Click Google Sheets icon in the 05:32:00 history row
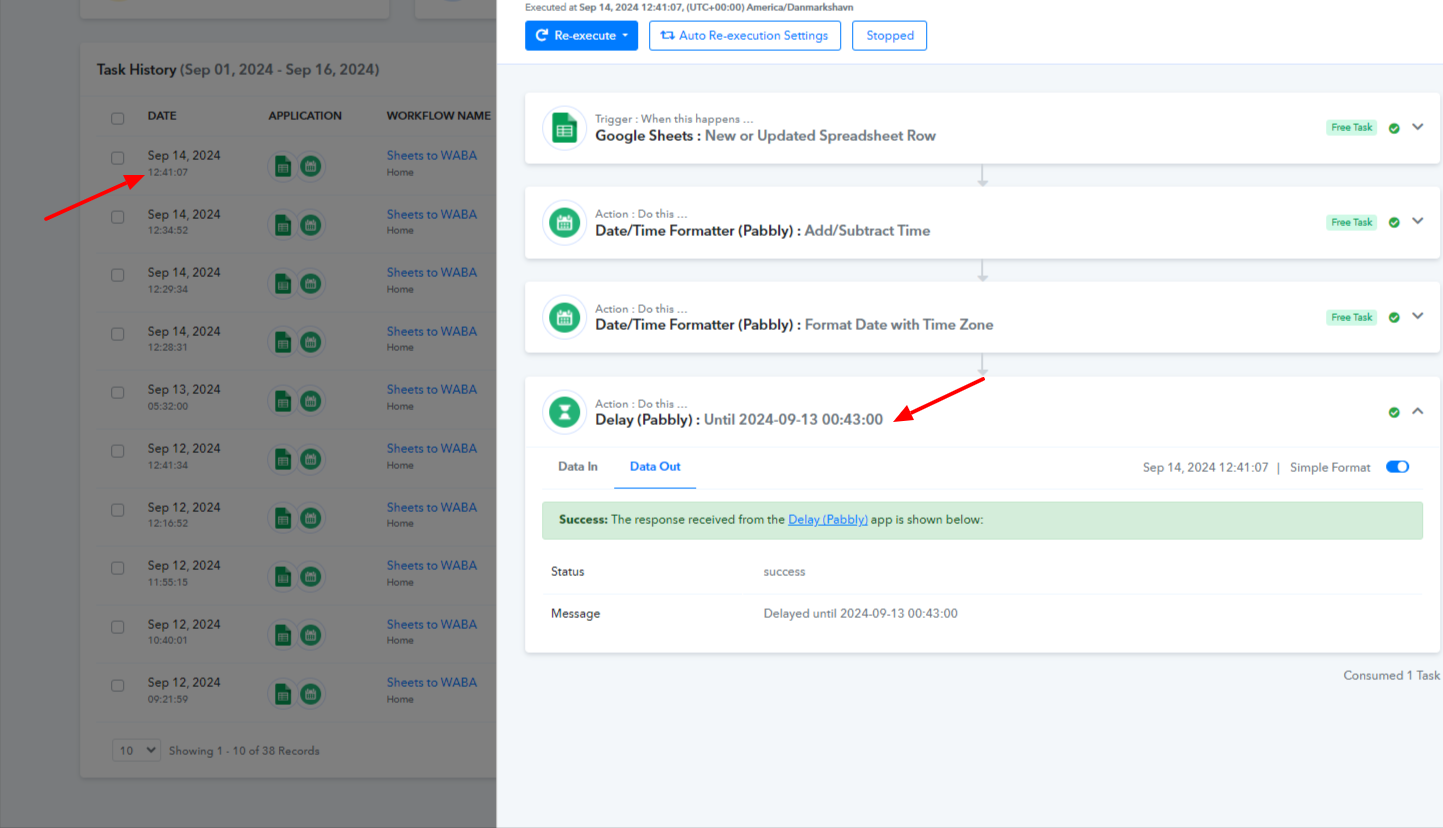The image size is (1443, 828). click(x=283, y=401)
